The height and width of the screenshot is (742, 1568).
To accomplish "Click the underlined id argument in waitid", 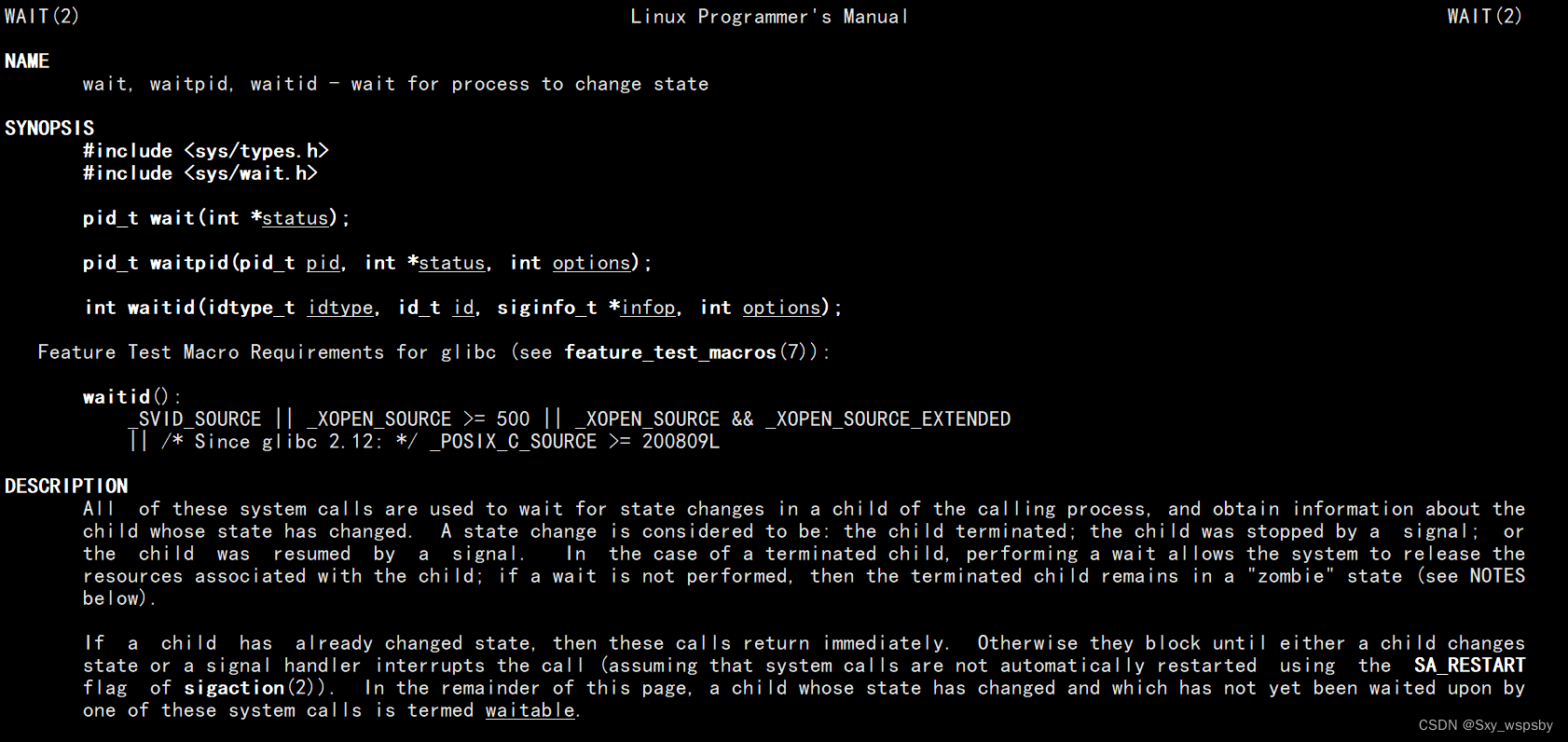I will click(463, 308).
